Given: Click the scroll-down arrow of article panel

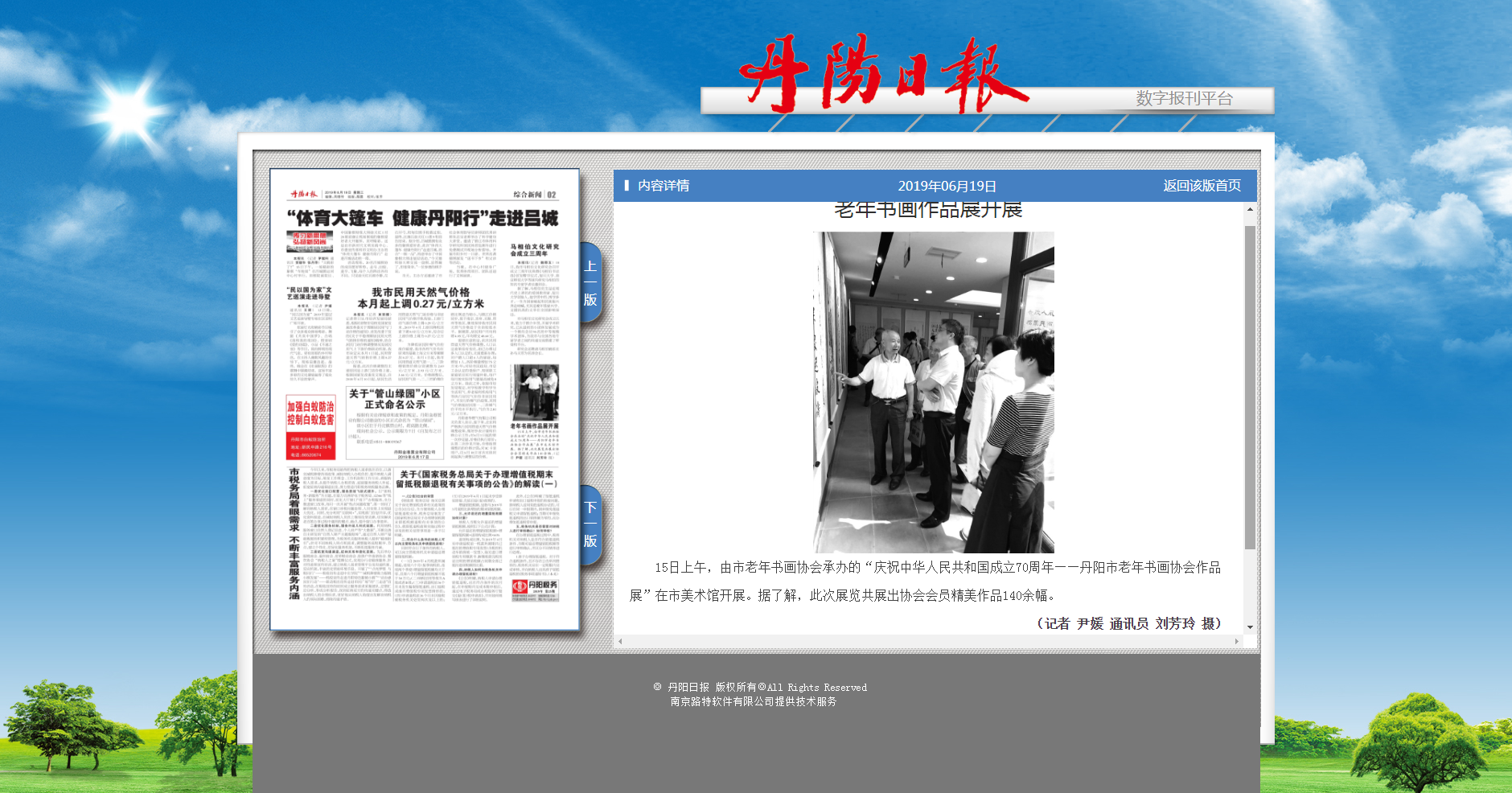Looking at the screenshot, I should pos(1250,627).
